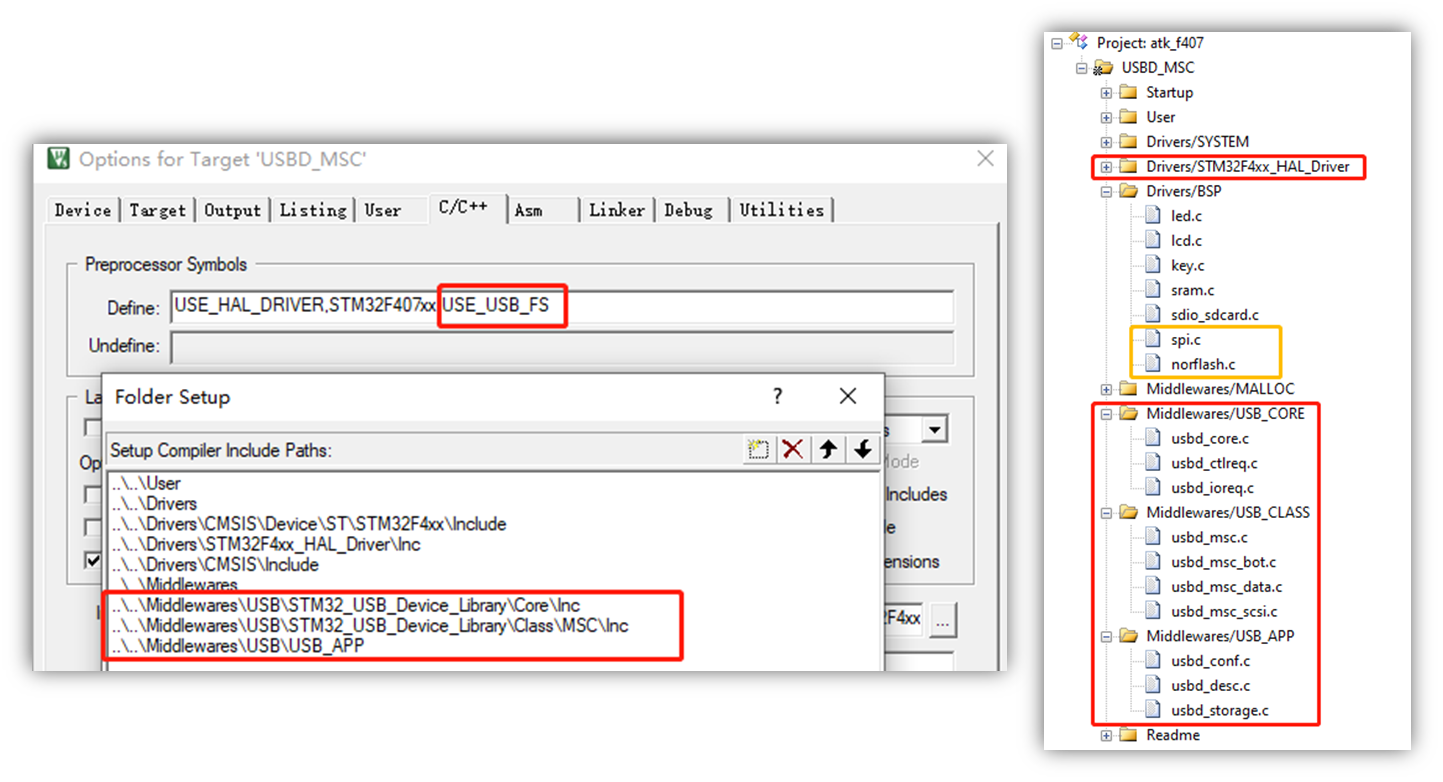Switch to the Linker tab
Viewport: 1443px width, 782px height.
pyautogui.click(x=617, y=210)
